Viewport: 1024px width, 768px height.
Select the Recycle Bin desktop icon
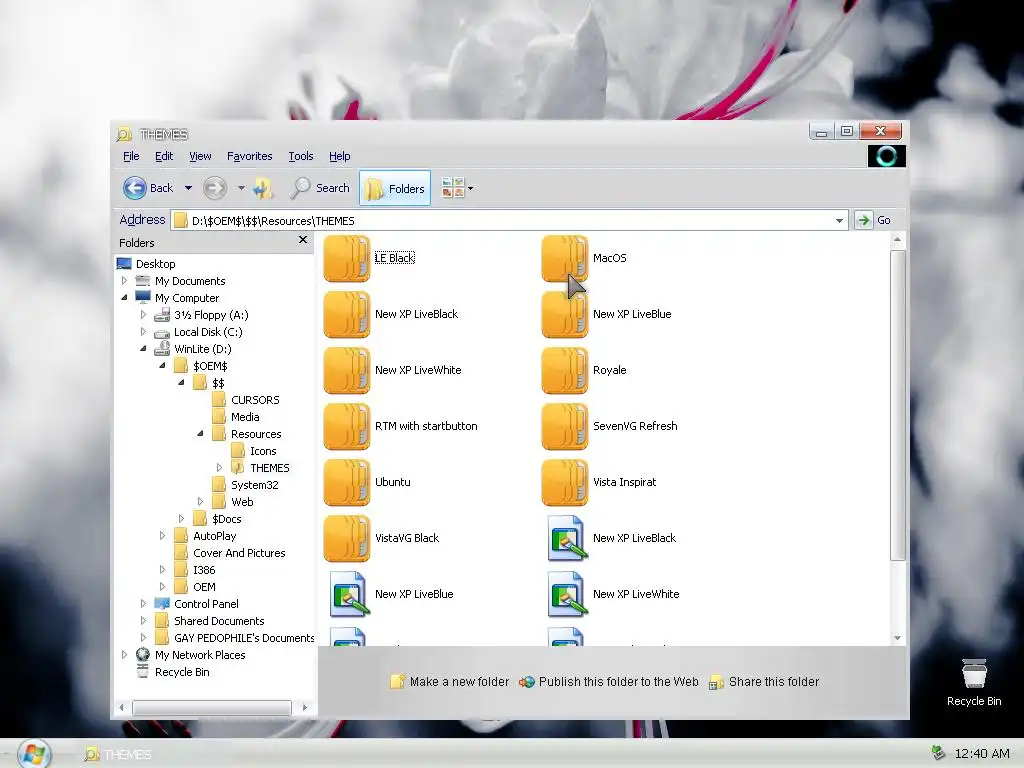[974, 683]
